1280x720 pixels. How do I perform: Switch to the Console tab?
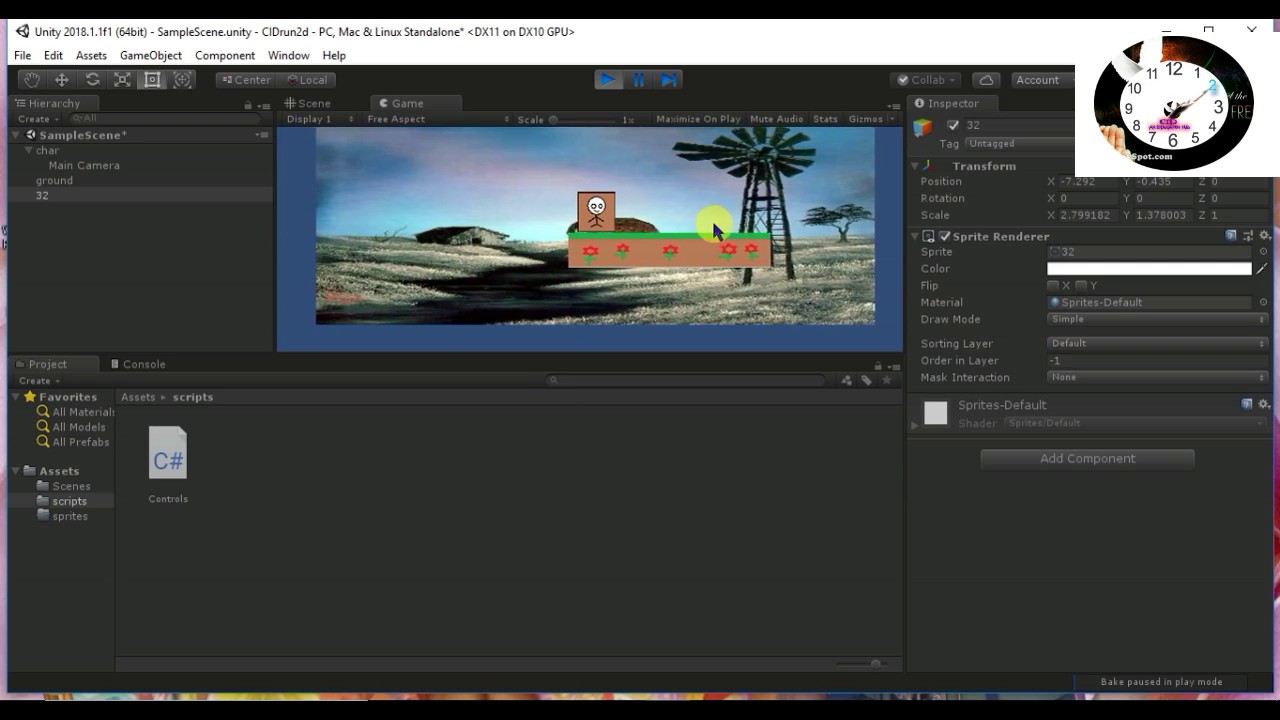click(x=138, y=364)
